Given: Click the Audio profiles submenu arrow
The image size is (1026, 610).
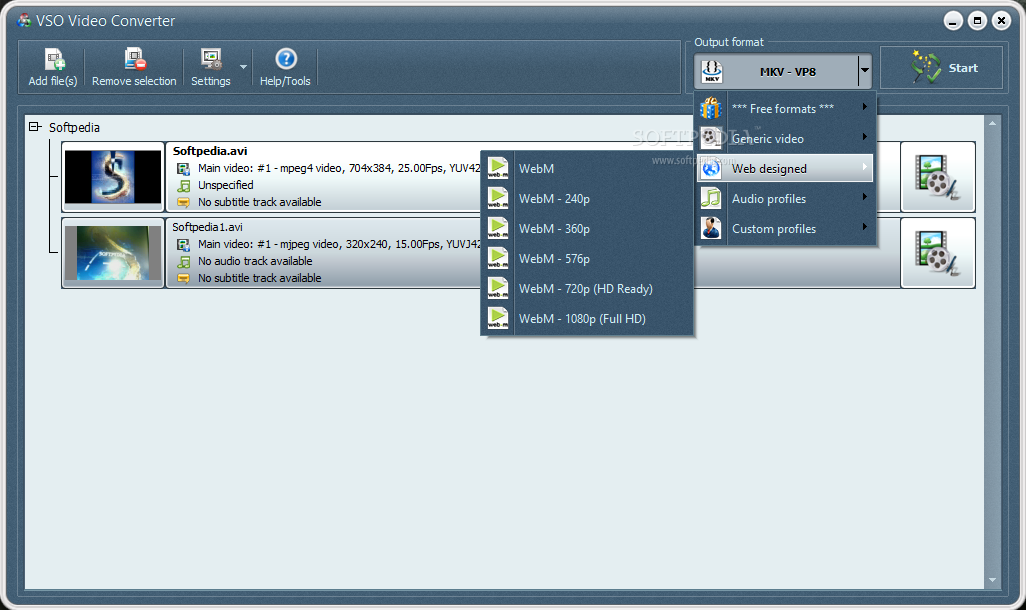Looking at the screenshot, I should (865, 197).
